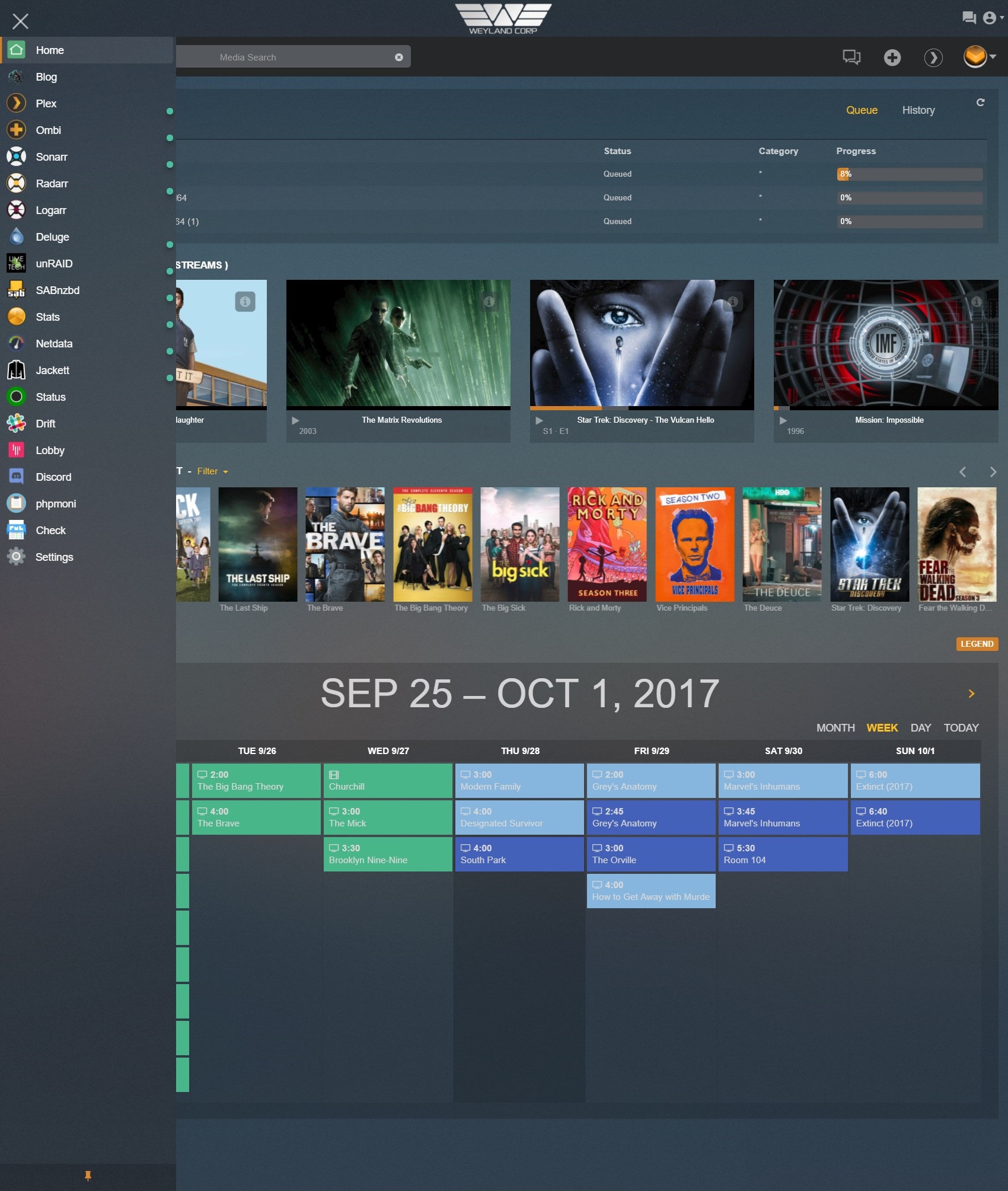Open SABnzbd in the sidebar
This screenshot has width=1008, height=1191.
tap(87, 290)
